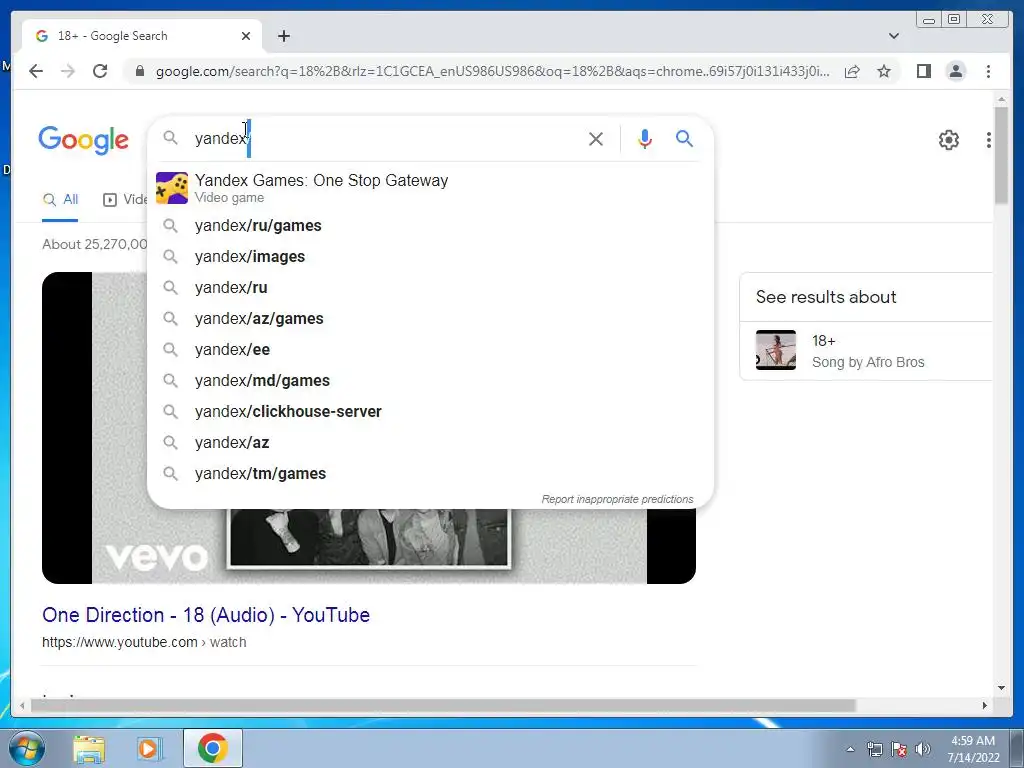This screenshot has height=768, width=1024.
Task: Pick the 'yandex/az/games' suggestion
Action: pyautogui.click(x=430, y=319)
